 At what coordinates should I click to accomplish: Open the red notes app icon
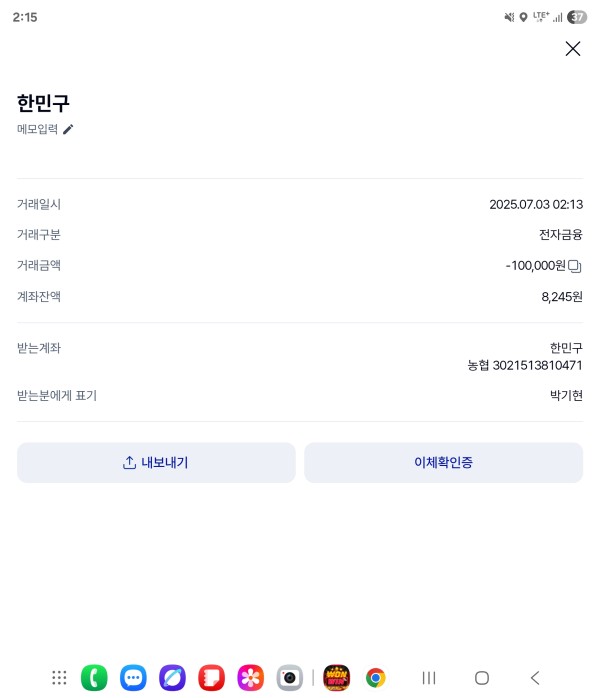click(x=211, y=678)
